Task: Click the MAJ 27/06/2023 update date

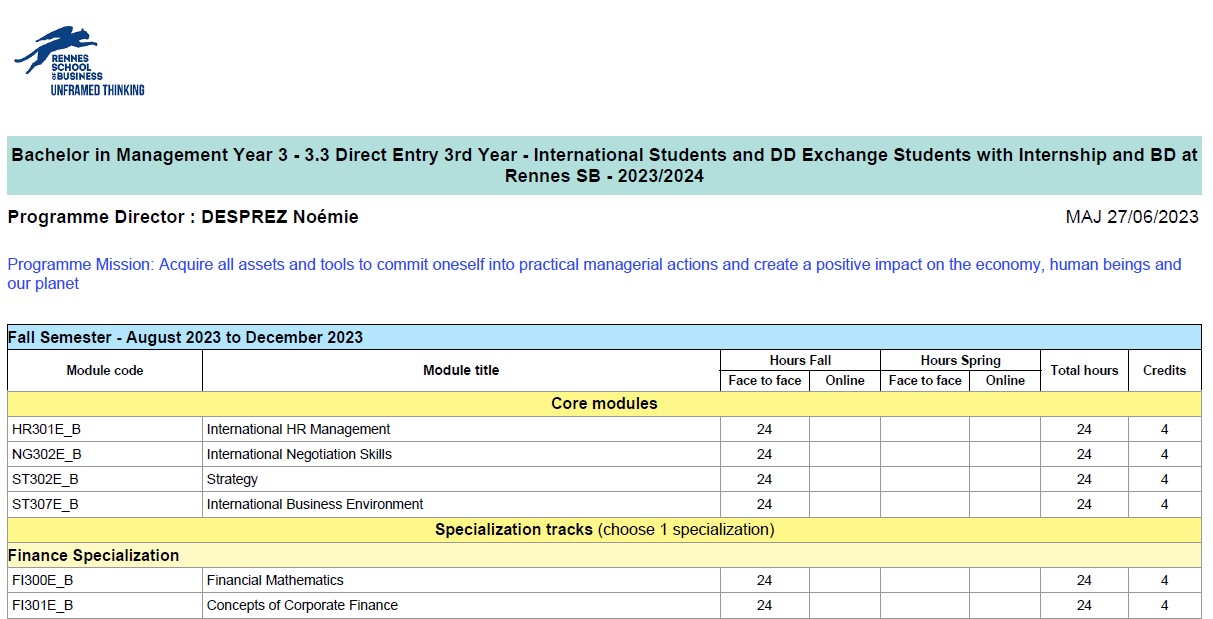Action: click(x=1132, y=217)
